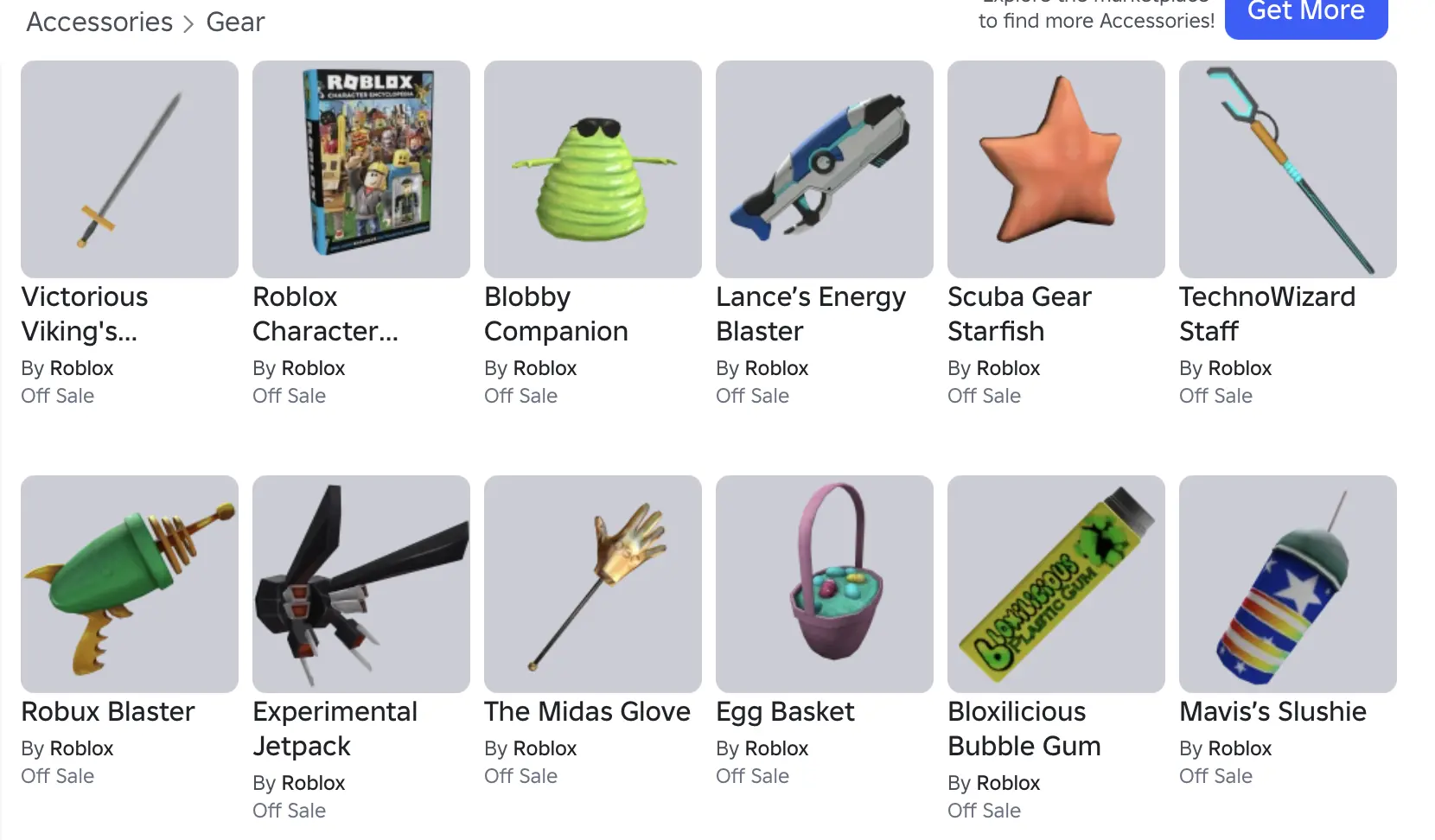Open the Egg Basket title link
The height and width of the screenshot is (840, 1435).
(x=785, y=711)
